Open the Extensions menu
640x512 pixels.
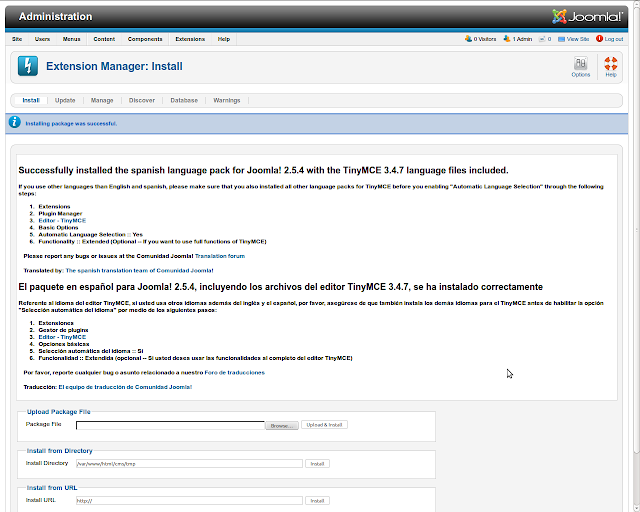pyautogui.click(x=190, y=39)
